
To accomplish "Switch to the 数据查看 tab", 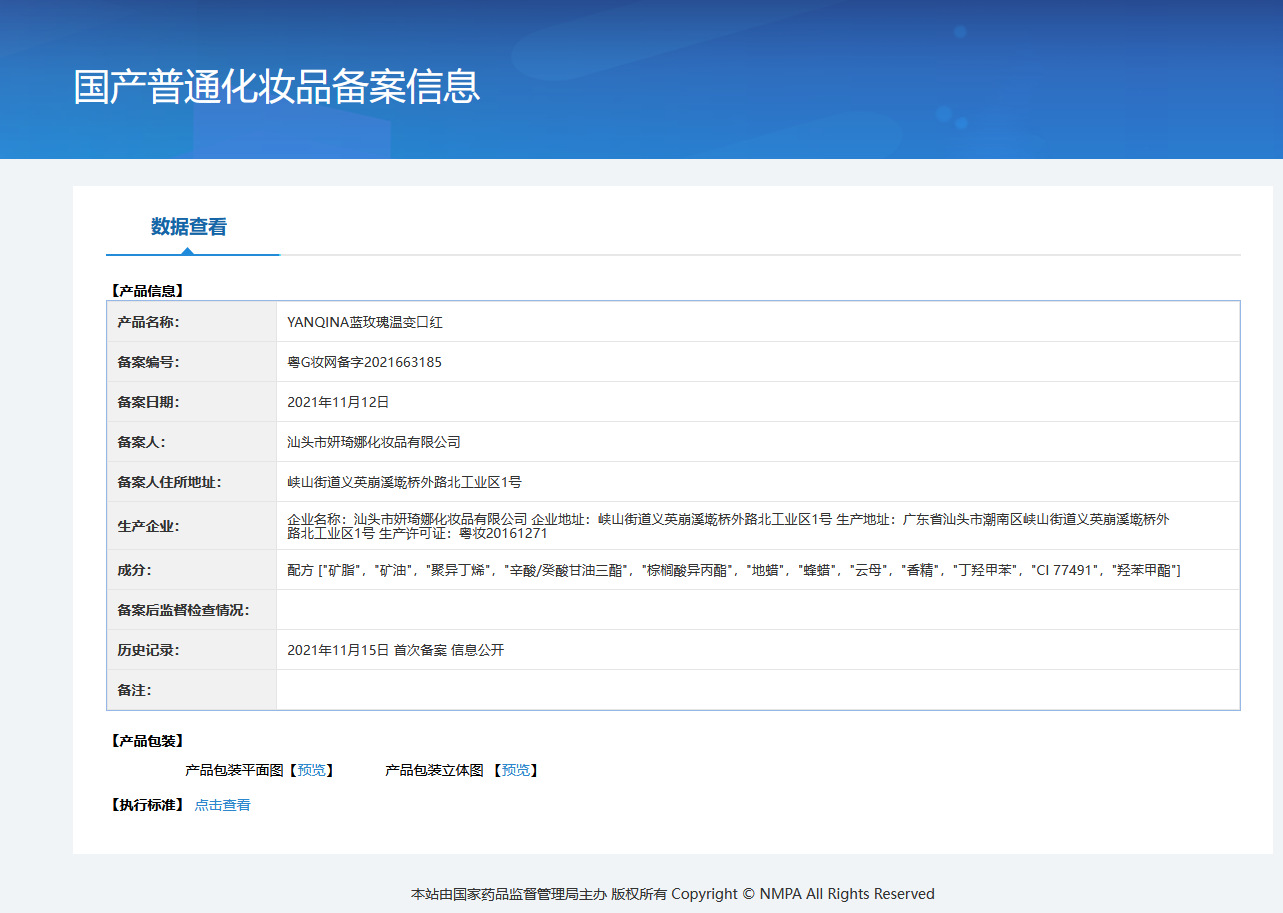I will click(189, 227).
